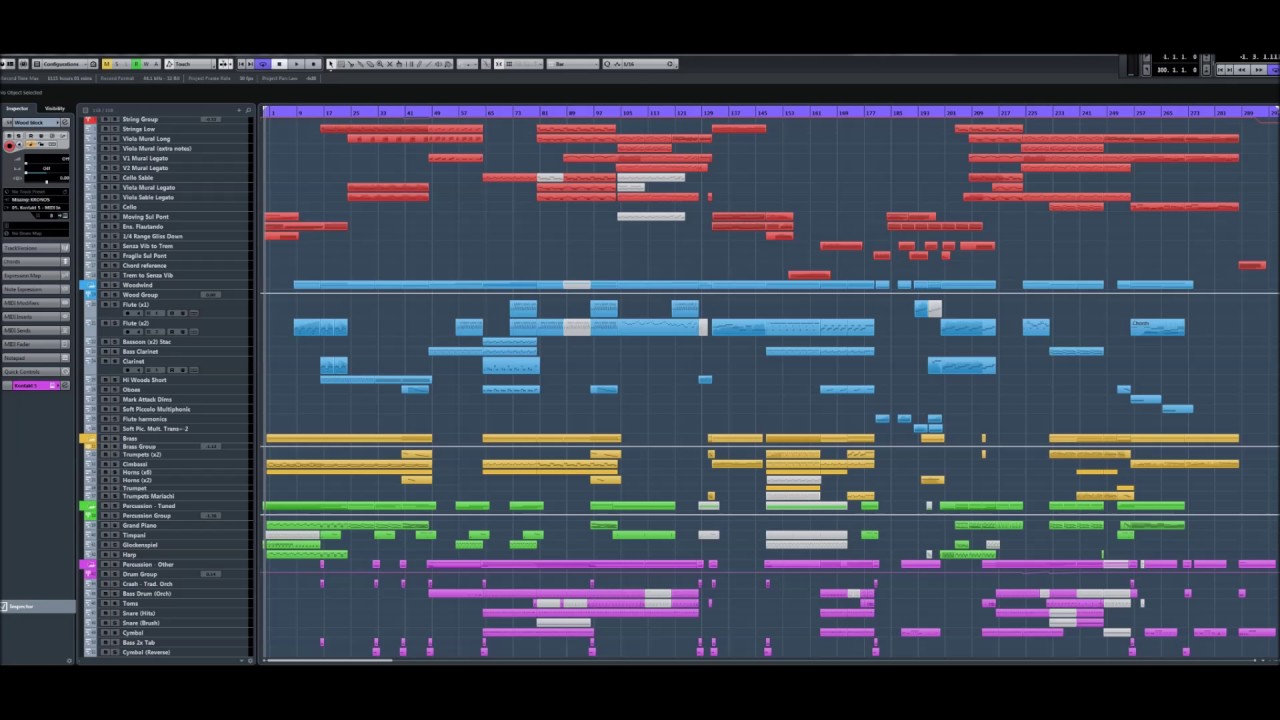Toggle global Mute M button in toolbar
The width and height of the screenshot is (1280, 720).
pos(106,64)
